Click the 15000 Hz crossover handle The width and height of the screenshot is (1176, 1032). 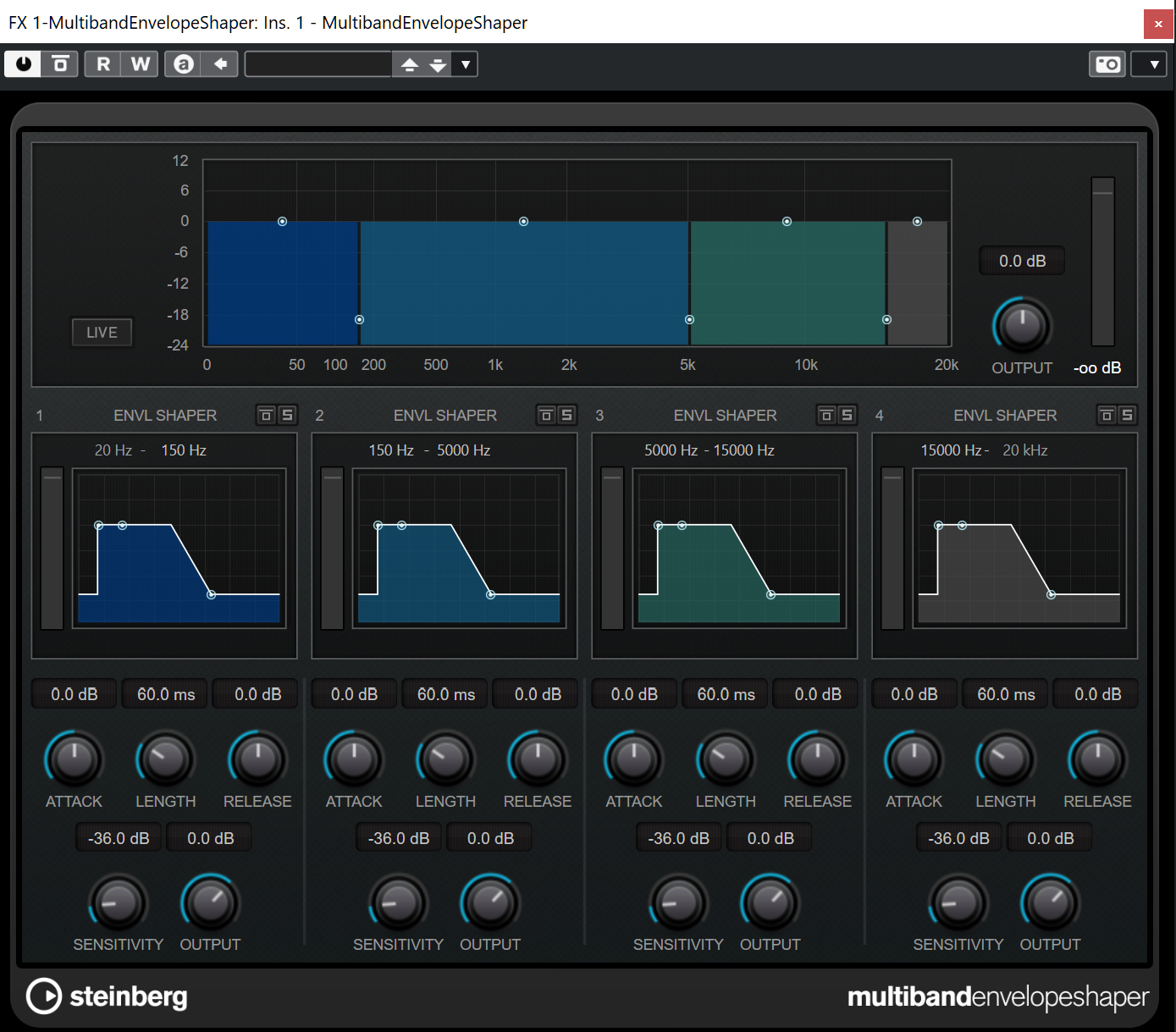886,320
